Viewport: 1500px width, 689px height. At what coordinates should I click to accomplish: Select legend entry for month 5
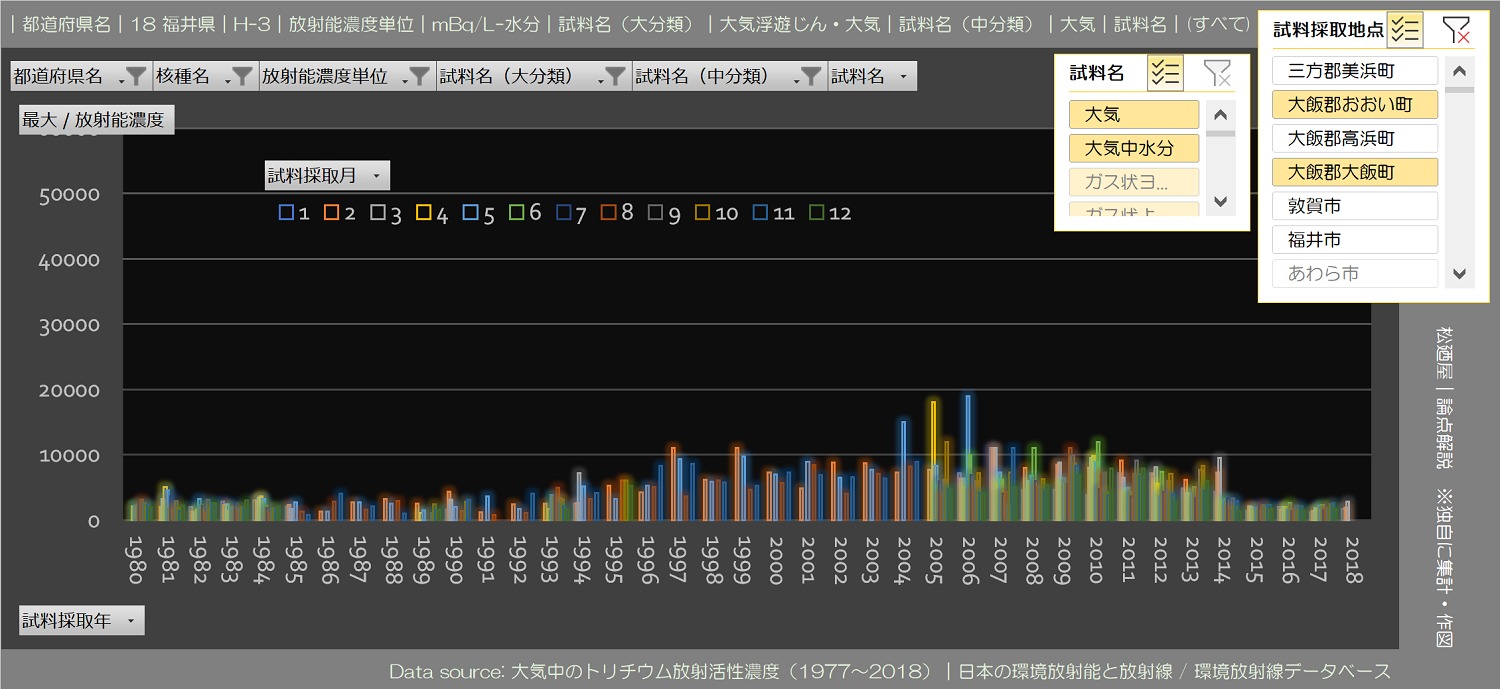coord(479,213)
